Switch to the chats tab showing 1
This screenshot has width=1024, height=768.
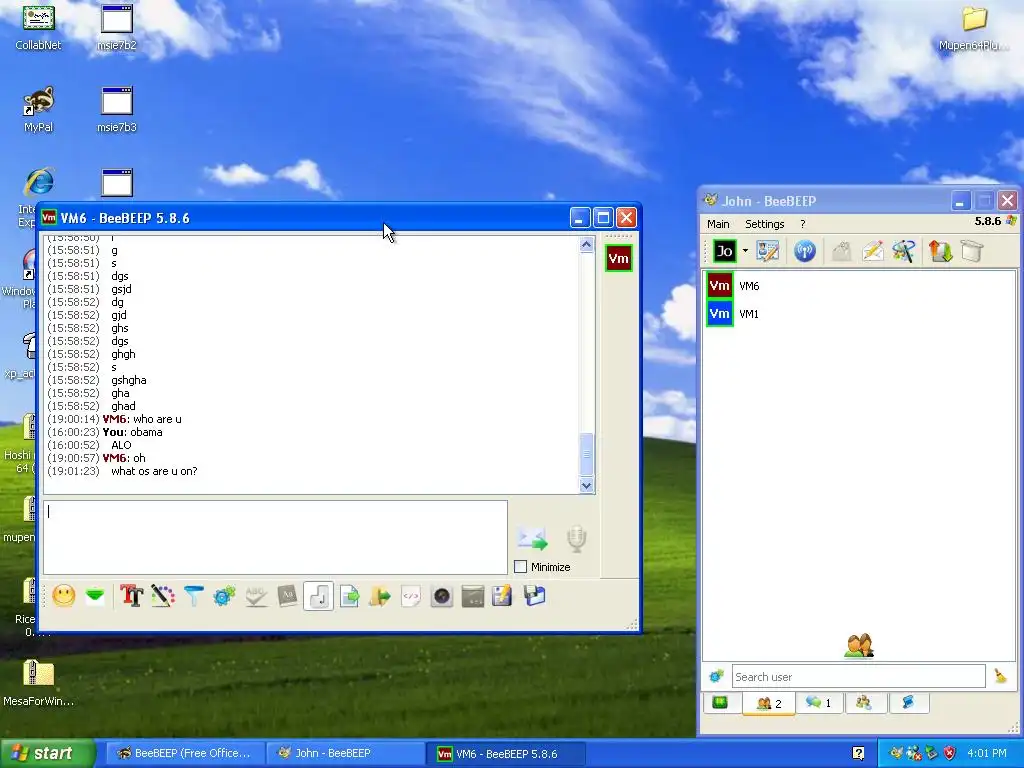click(818, 703)
